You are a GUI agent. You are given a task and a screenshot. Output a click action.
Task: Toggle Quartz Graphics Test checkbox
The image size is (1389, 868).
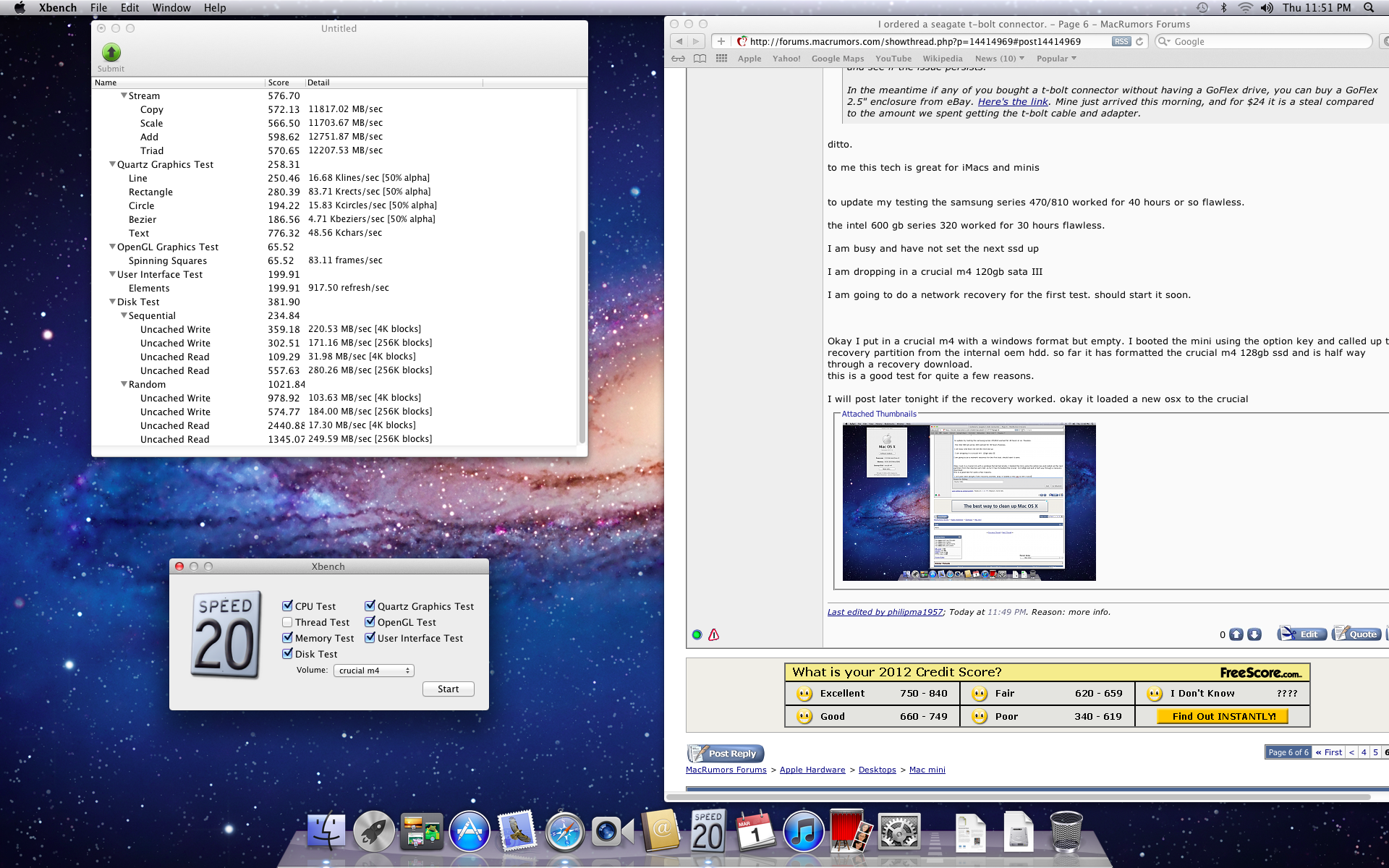[370, 605]
